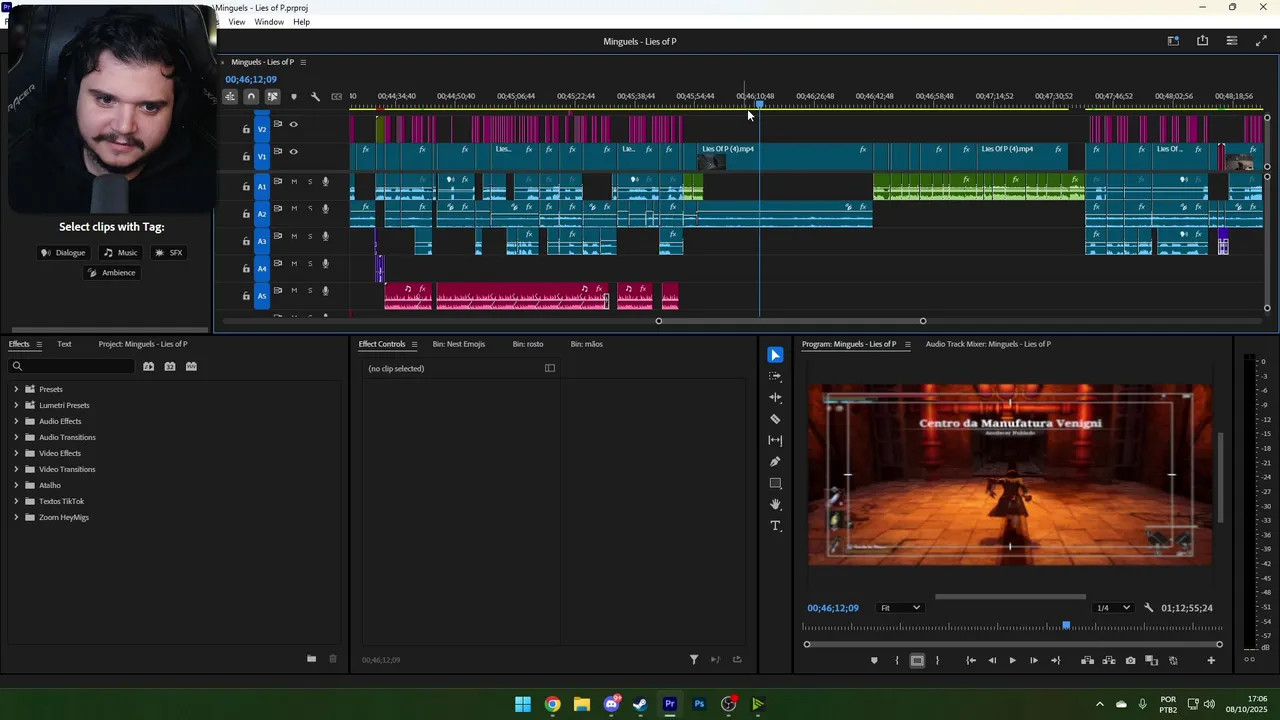The width and height of the screenshot is (1280, 720).
Task: Expand the Audio Transitions folder
Action: 16,437
